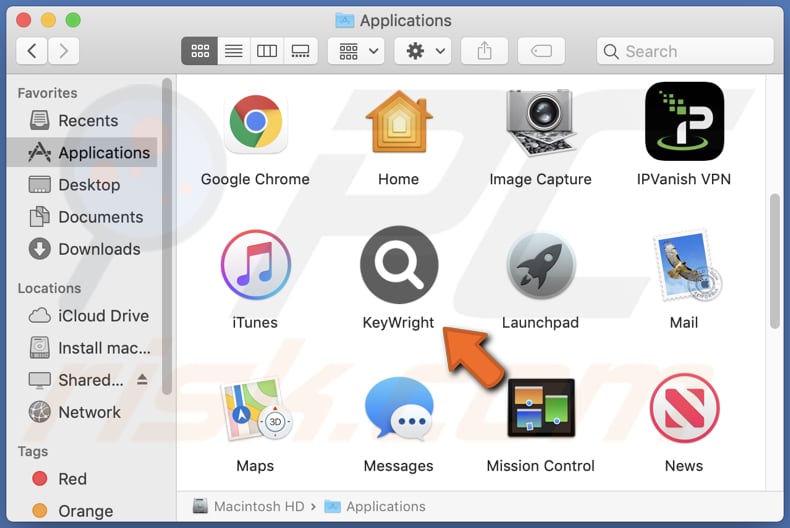Select the News app icon
This screenshot has width=790, height=528.
point(684,408)
